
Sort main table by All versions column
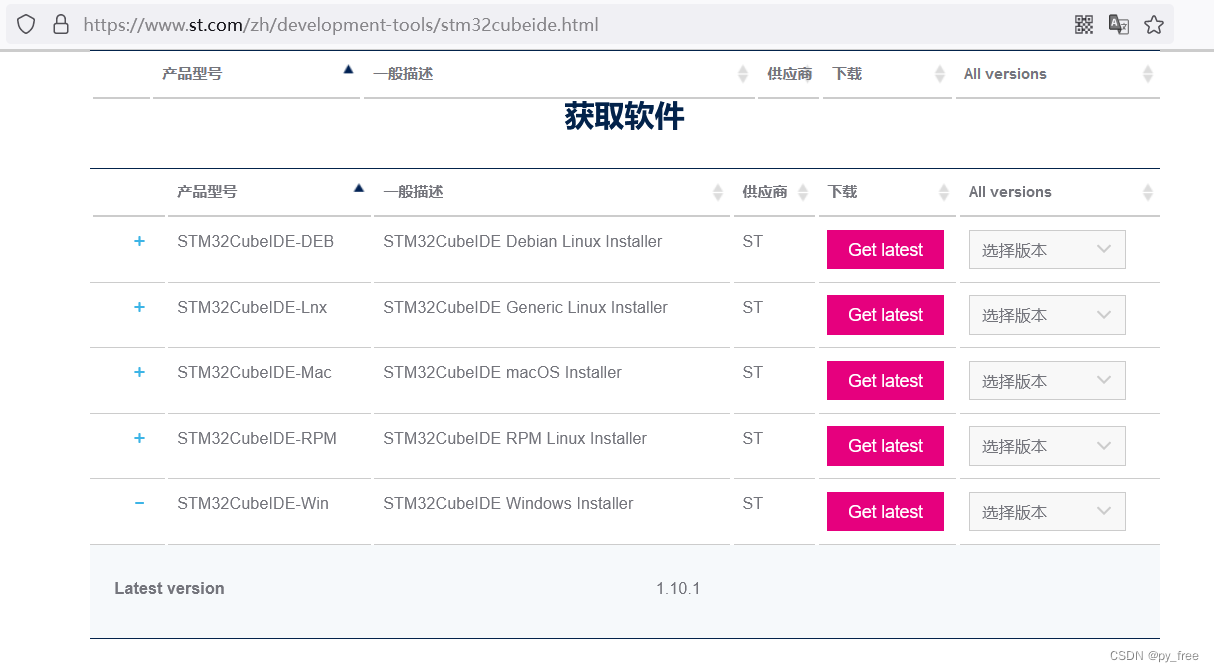(1060, 192)
